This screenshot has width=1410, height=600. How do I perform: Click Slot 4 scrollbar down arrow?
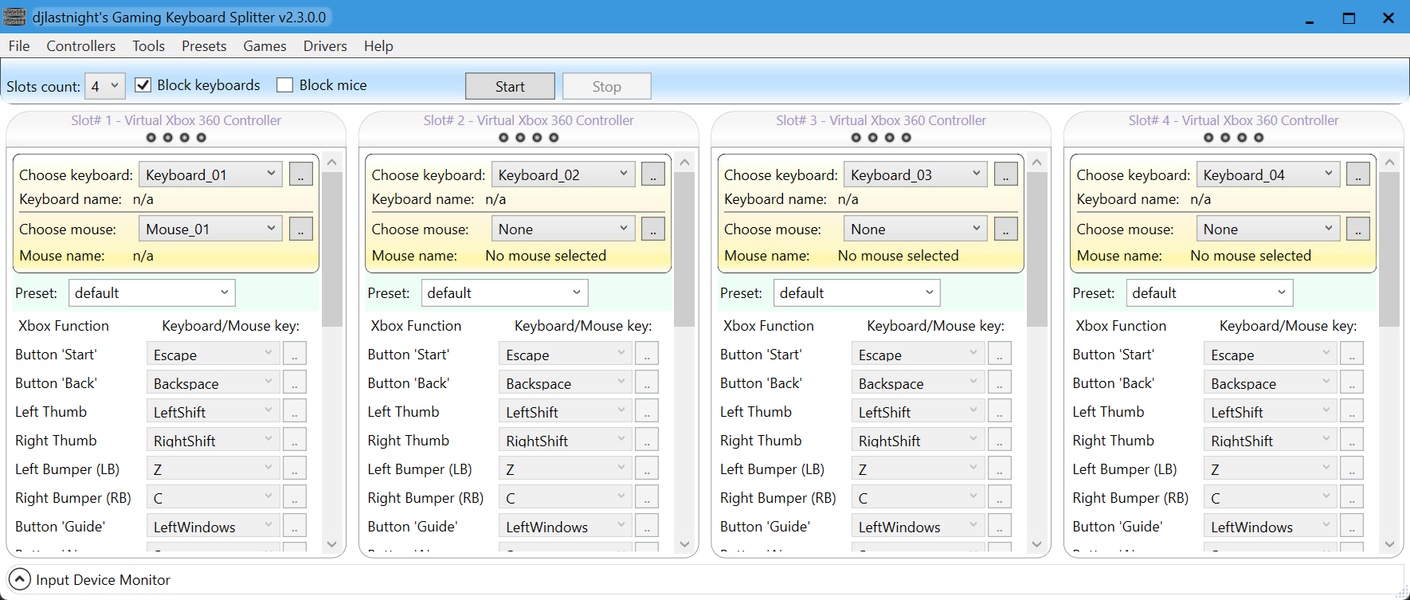pos(1389,544)
